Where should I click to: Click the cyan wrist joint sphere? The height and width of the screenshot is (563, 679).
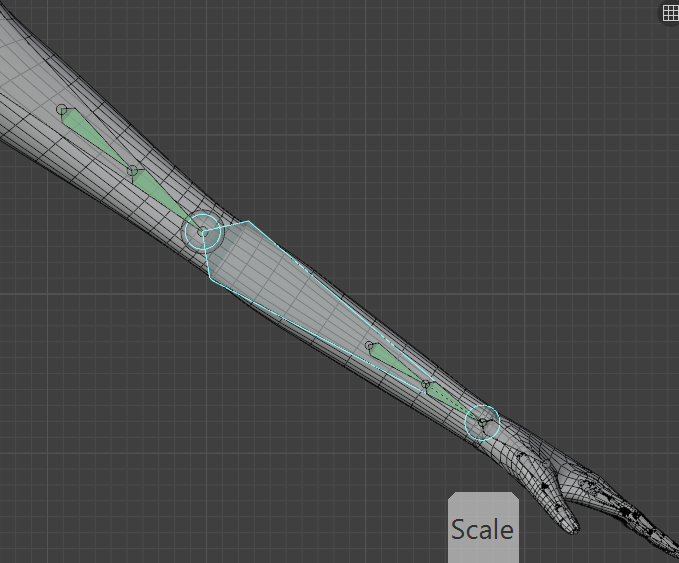click(x=482, y=423)
